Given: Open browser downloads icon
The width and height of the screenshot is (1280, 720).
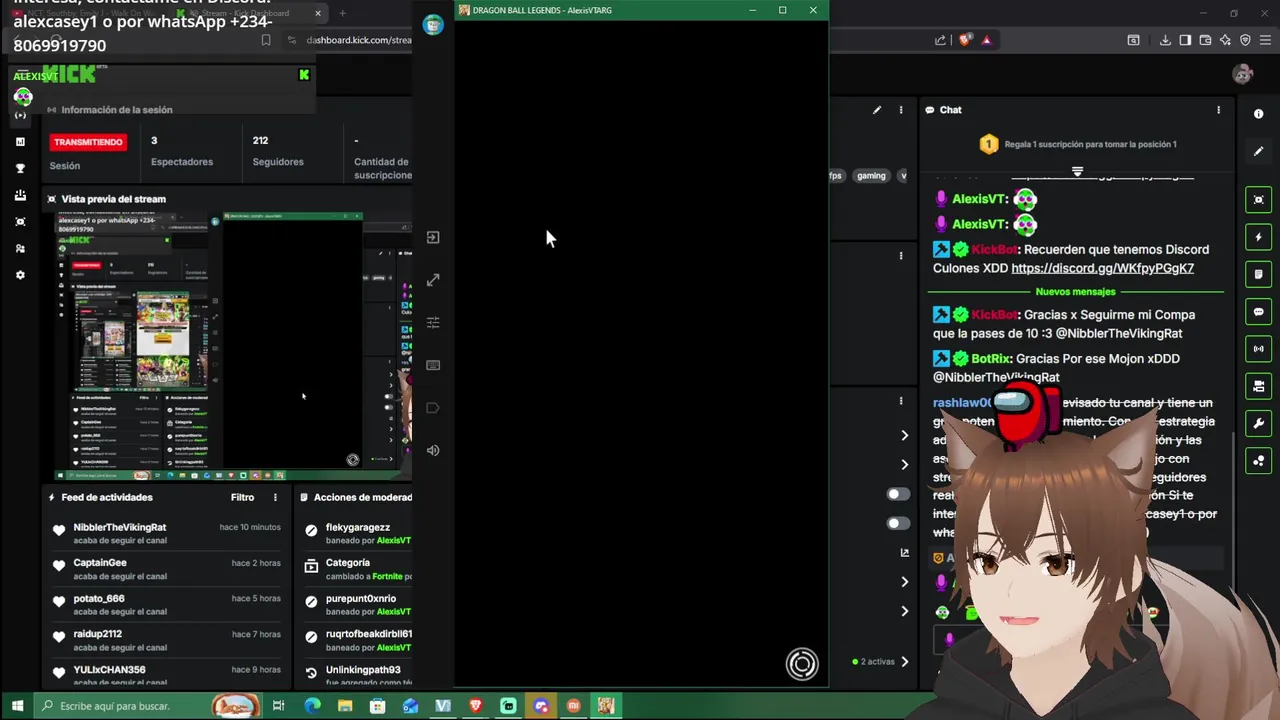Looking at the screenshot, I should [1165, 40].
